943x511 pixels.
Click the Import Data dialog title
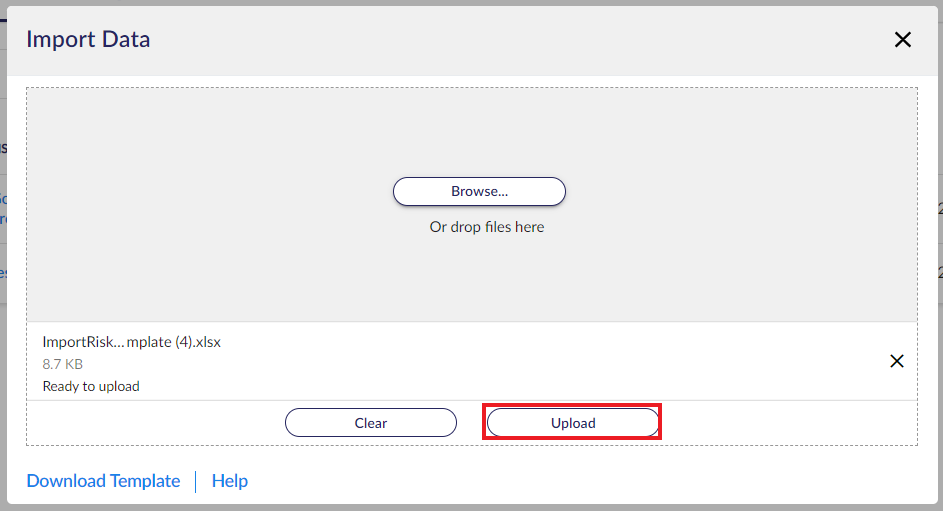click(88, 39)
